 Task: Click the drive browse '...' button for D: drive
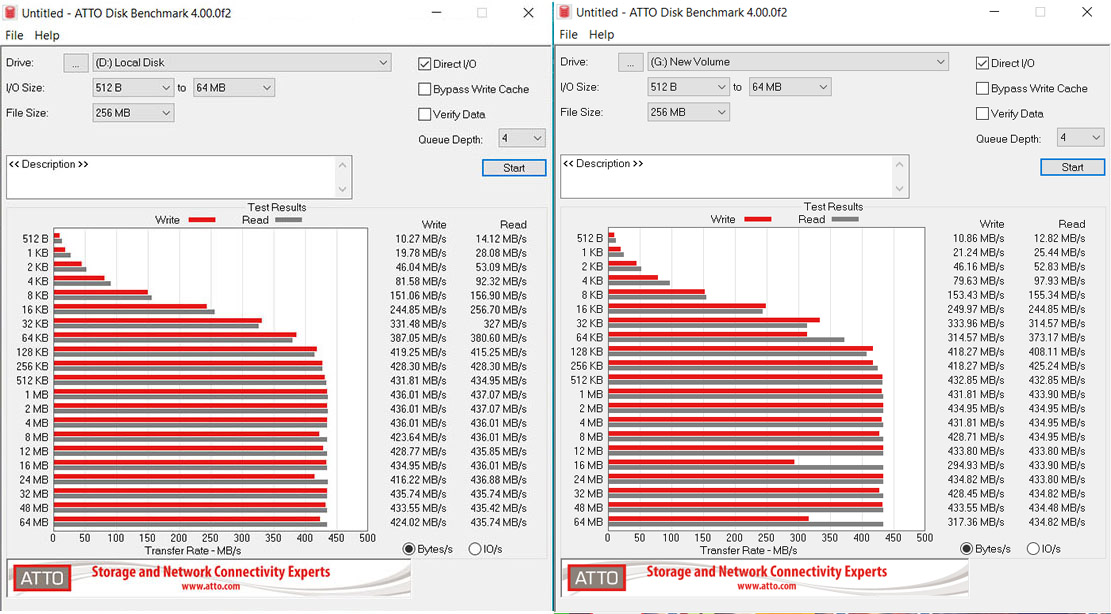[x=76, y=63]
